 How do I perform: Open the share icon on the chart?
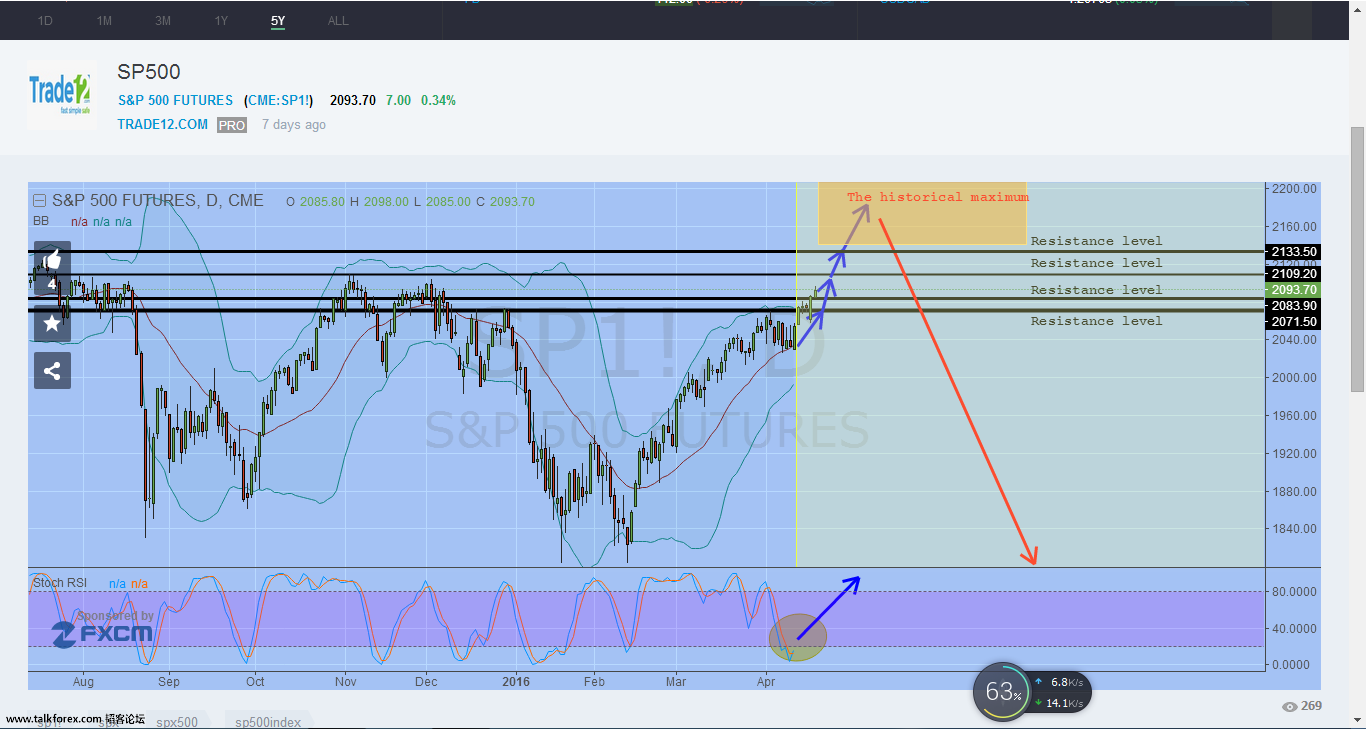tap(52, 371)
